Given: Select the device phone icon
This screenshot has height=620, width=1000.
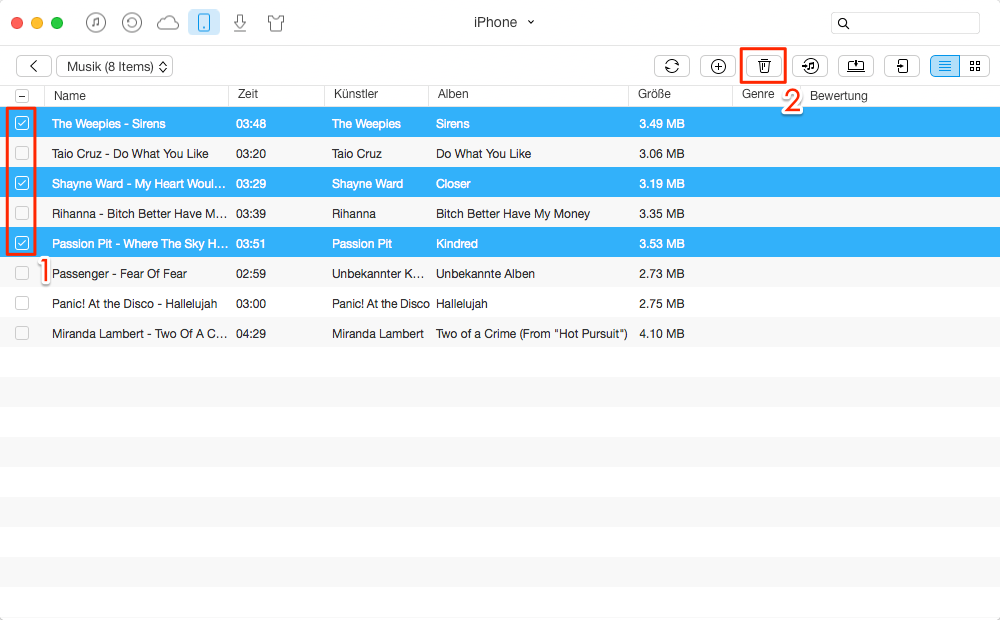Looking at the screenshot, I should [x=204, y=23].
